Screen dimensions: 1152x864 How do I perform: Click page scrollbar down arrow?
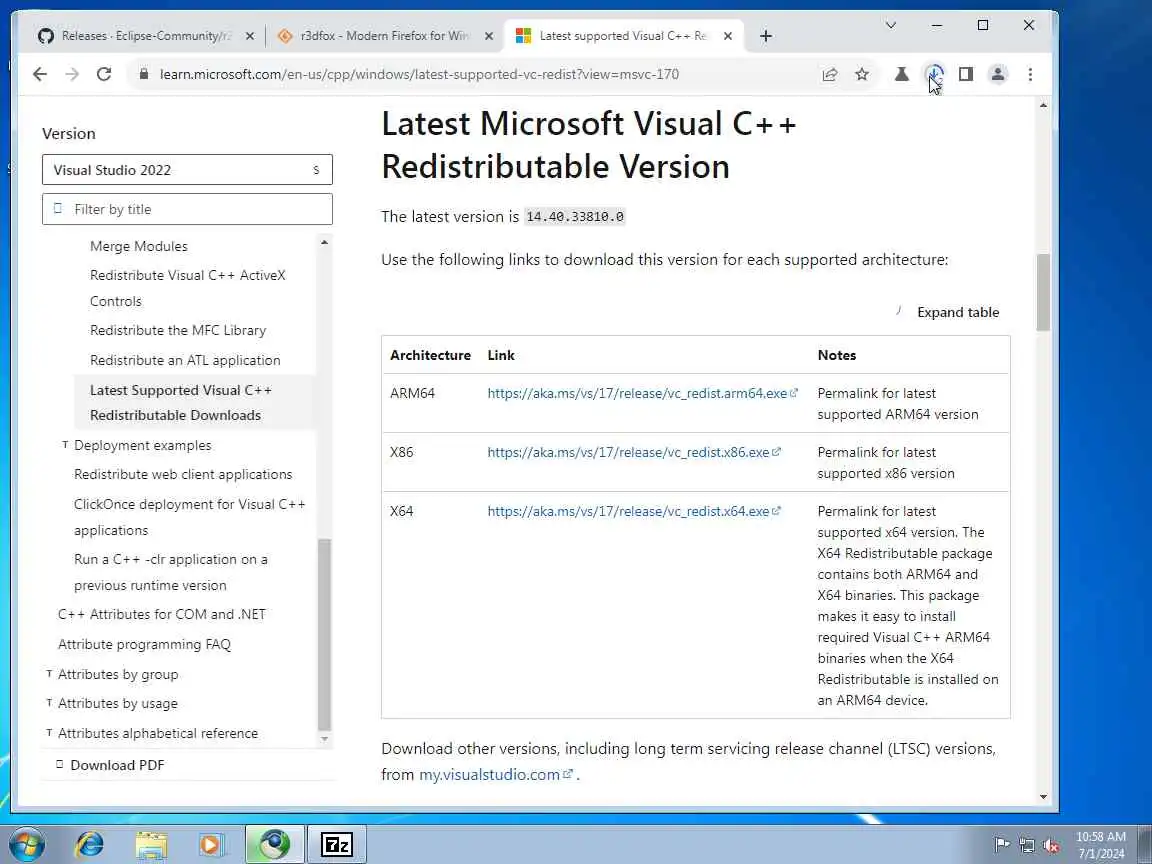(1043, 796)
